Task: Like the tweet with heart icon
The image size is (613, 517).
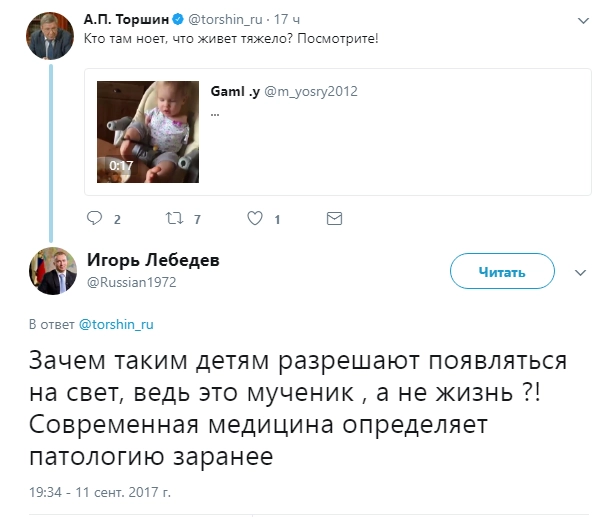Action: 255,218
